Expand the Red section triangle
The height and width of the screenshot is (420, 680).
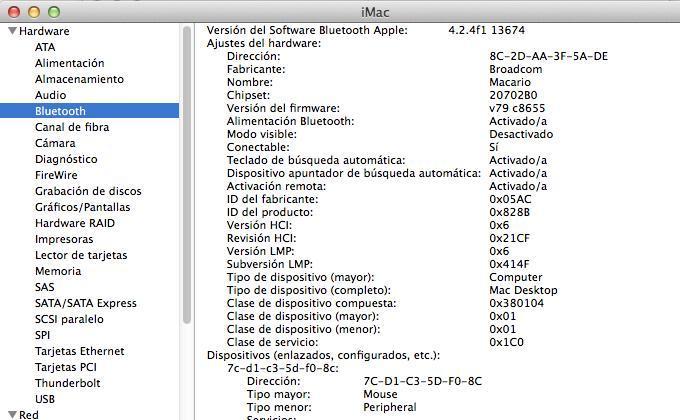[x=10, y=415]
